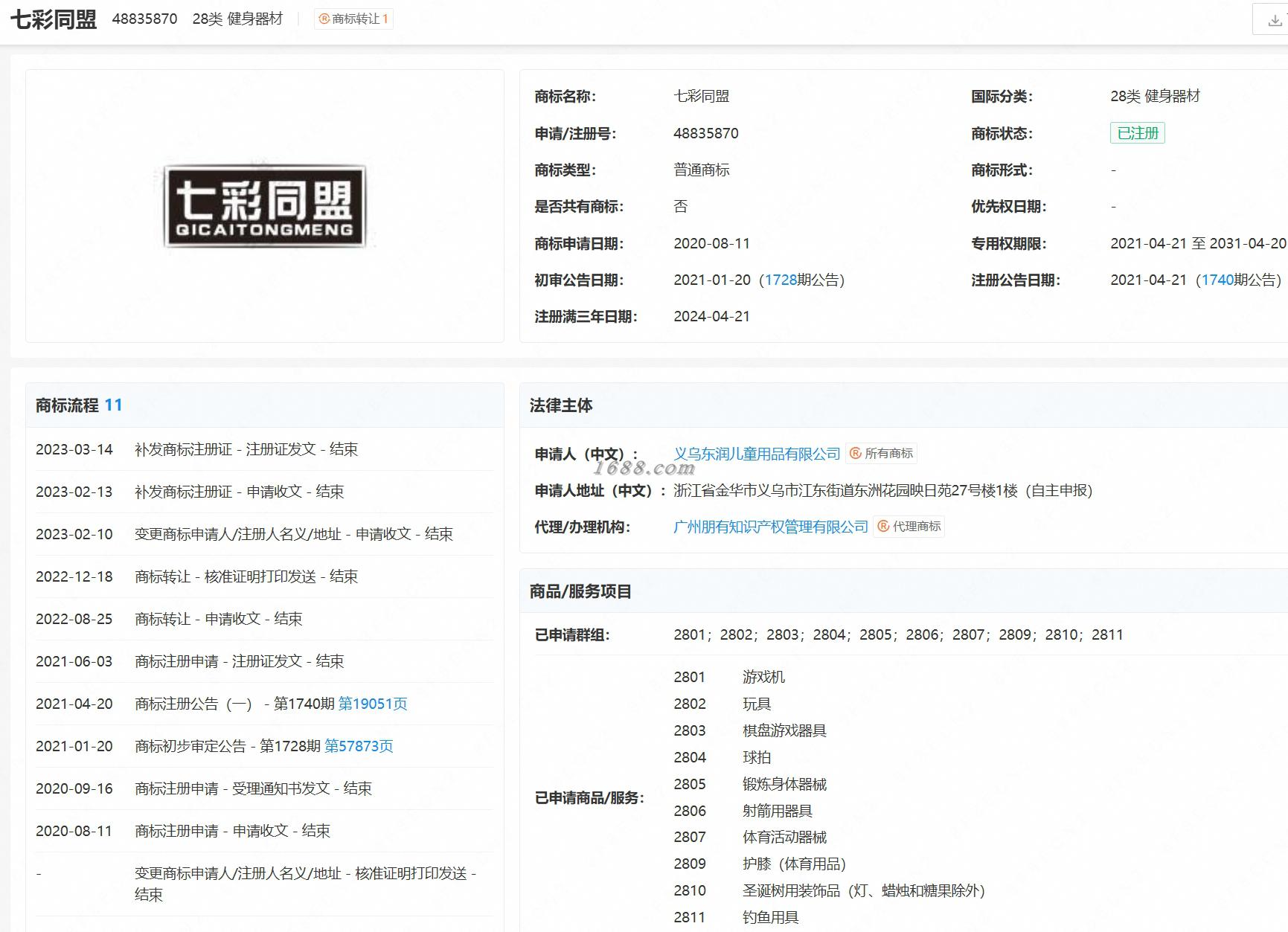Click the 已申请群组 group code list
The image size is (1288, 932).
898,634
